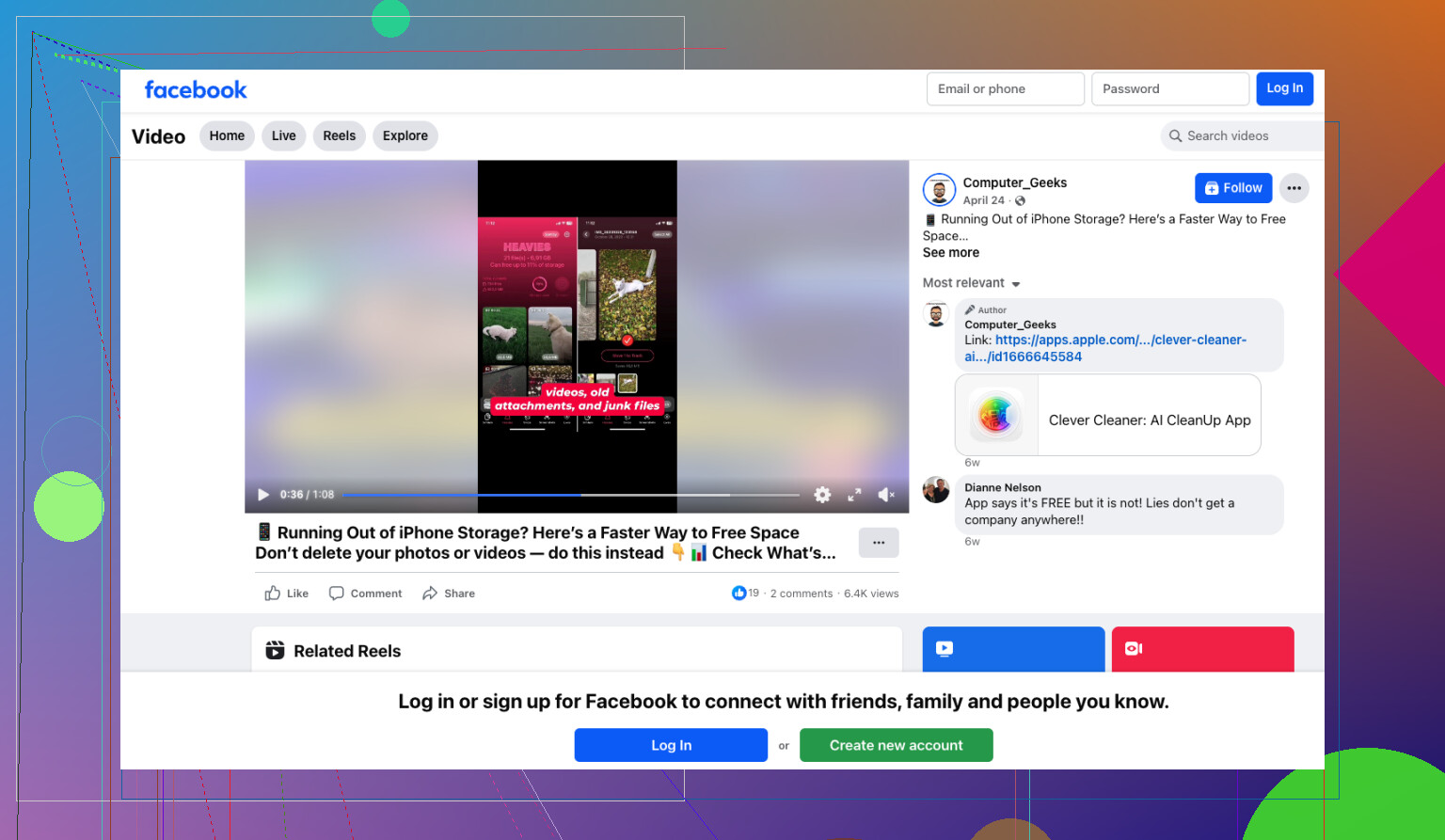Open three-dot menu beside video title
This screenshot has height=840, width=1445.
(x=879, y=543)
